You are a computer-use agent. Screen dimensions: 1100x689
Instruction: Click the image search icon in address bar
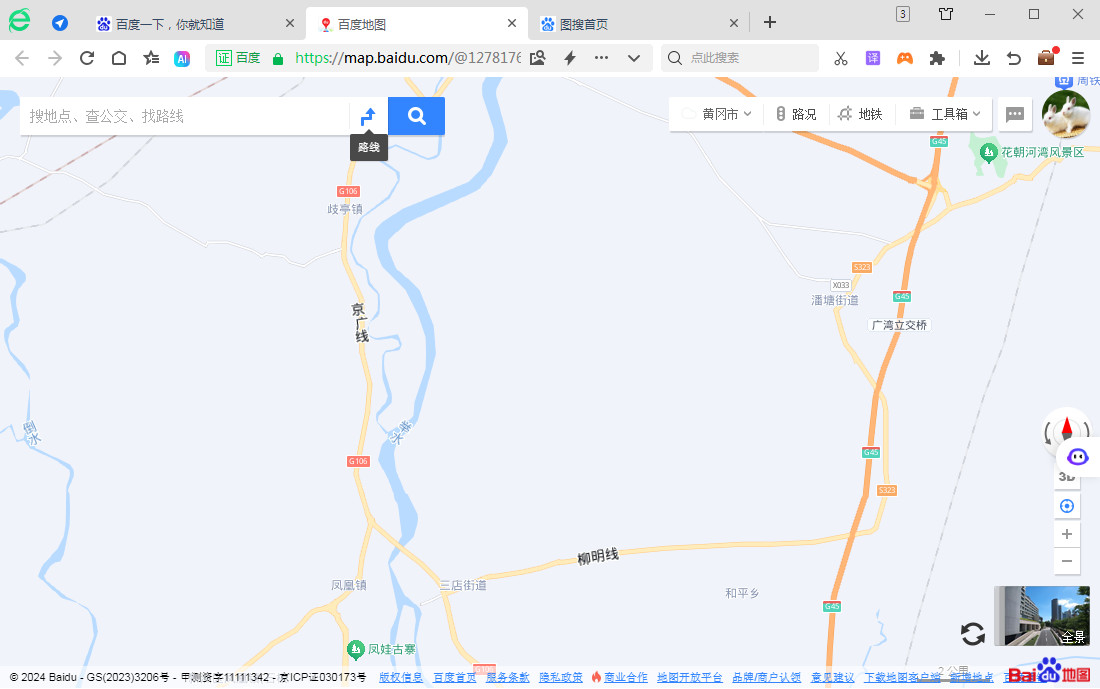click(537, 58)
